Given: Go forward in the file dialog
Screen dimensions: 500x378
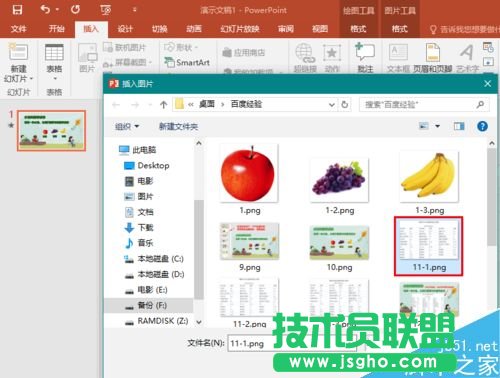Looking at the screenshot, I should click(x=135, y=105).
